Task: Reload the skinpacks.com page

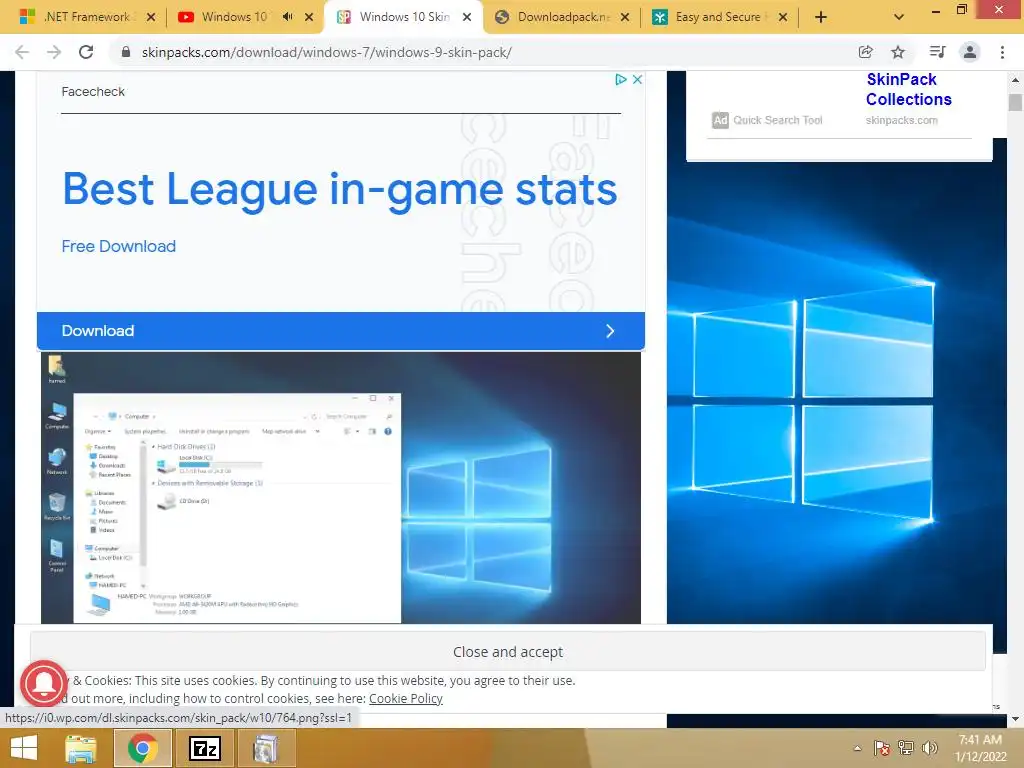Action: [x=86, y=52]
